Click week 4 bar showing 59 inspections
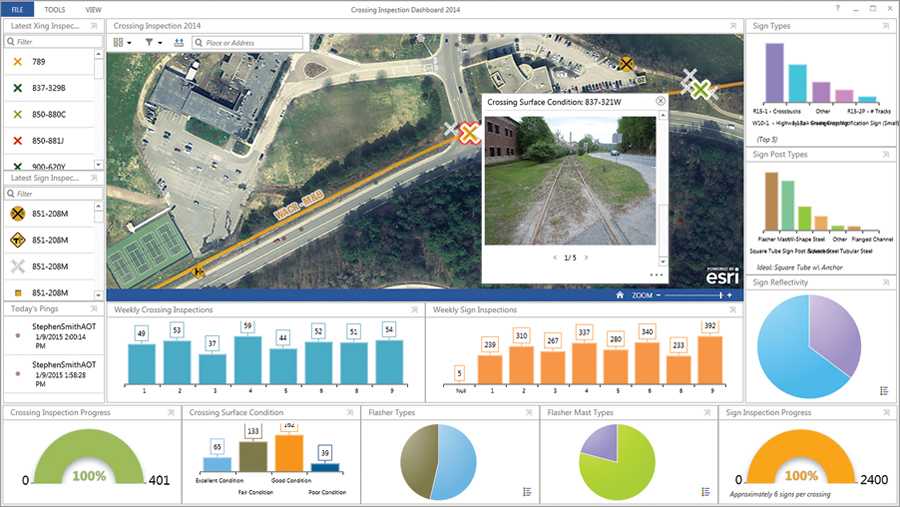The image size is (900, 507). coord(248,360)
